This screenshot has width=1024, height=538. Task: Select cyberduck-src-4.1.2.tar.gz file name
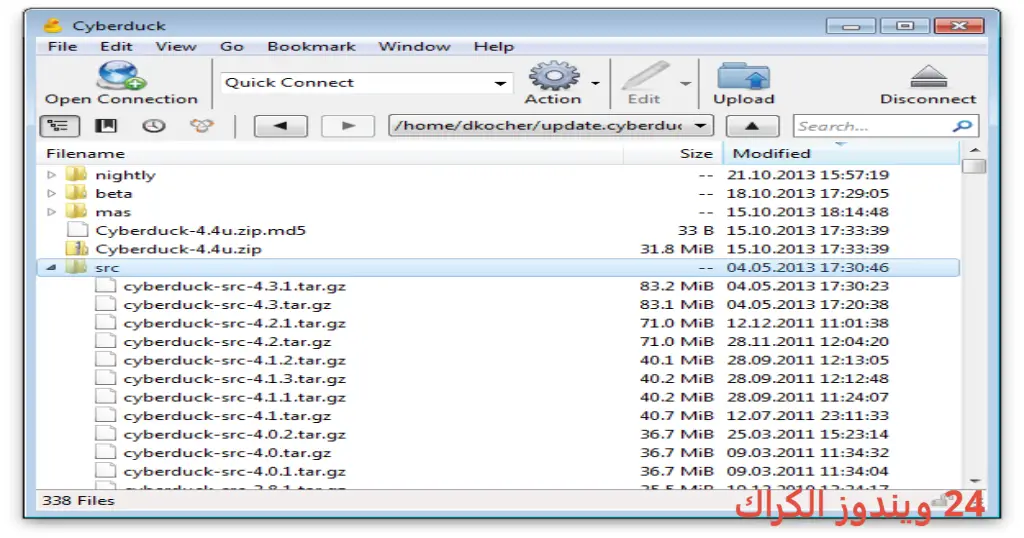point(234,360)
